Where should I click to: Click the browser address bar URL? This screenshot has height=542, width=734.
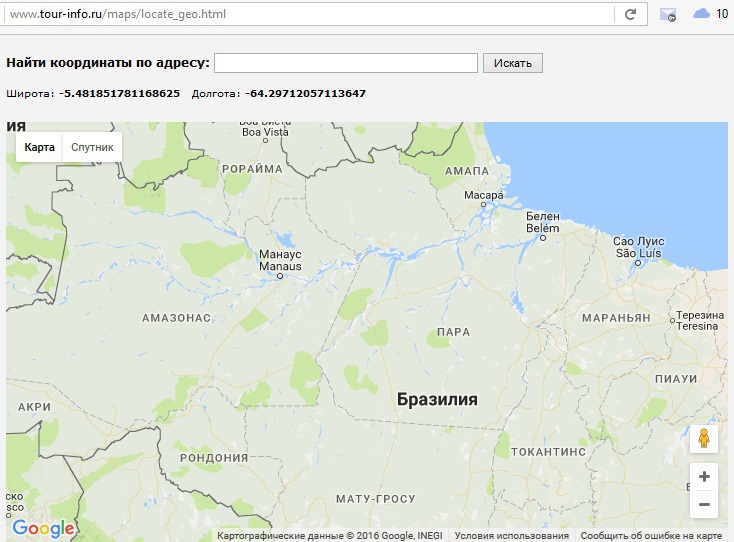(118, 14)
